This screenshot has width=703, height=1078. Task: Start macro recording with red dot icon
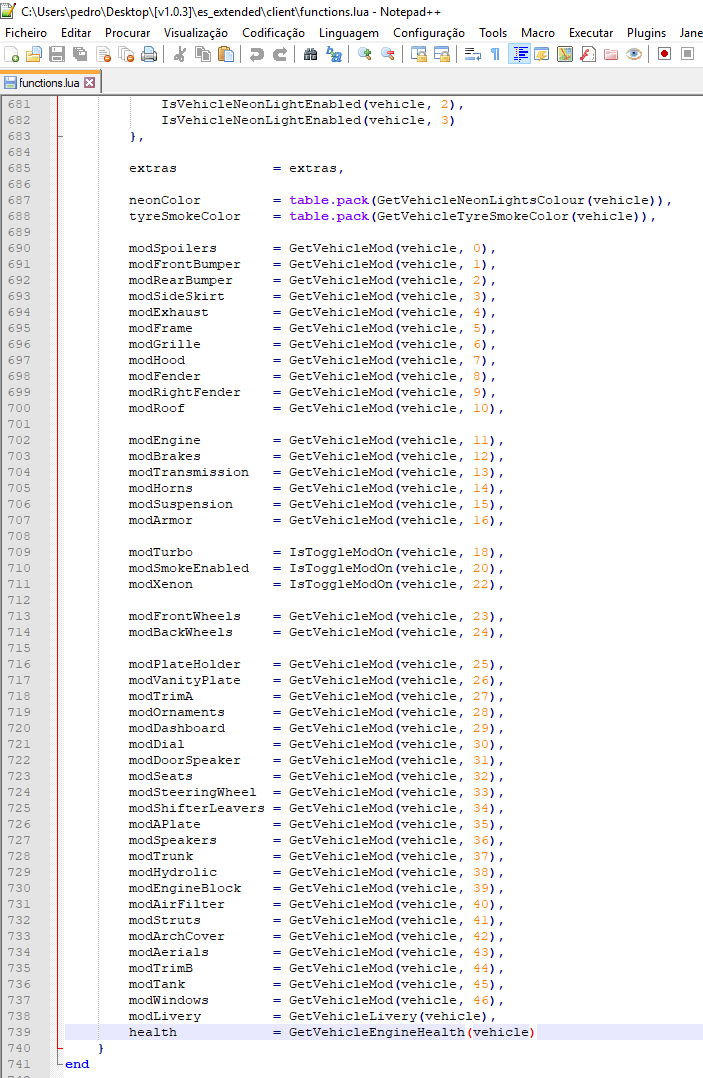[664, 54]
